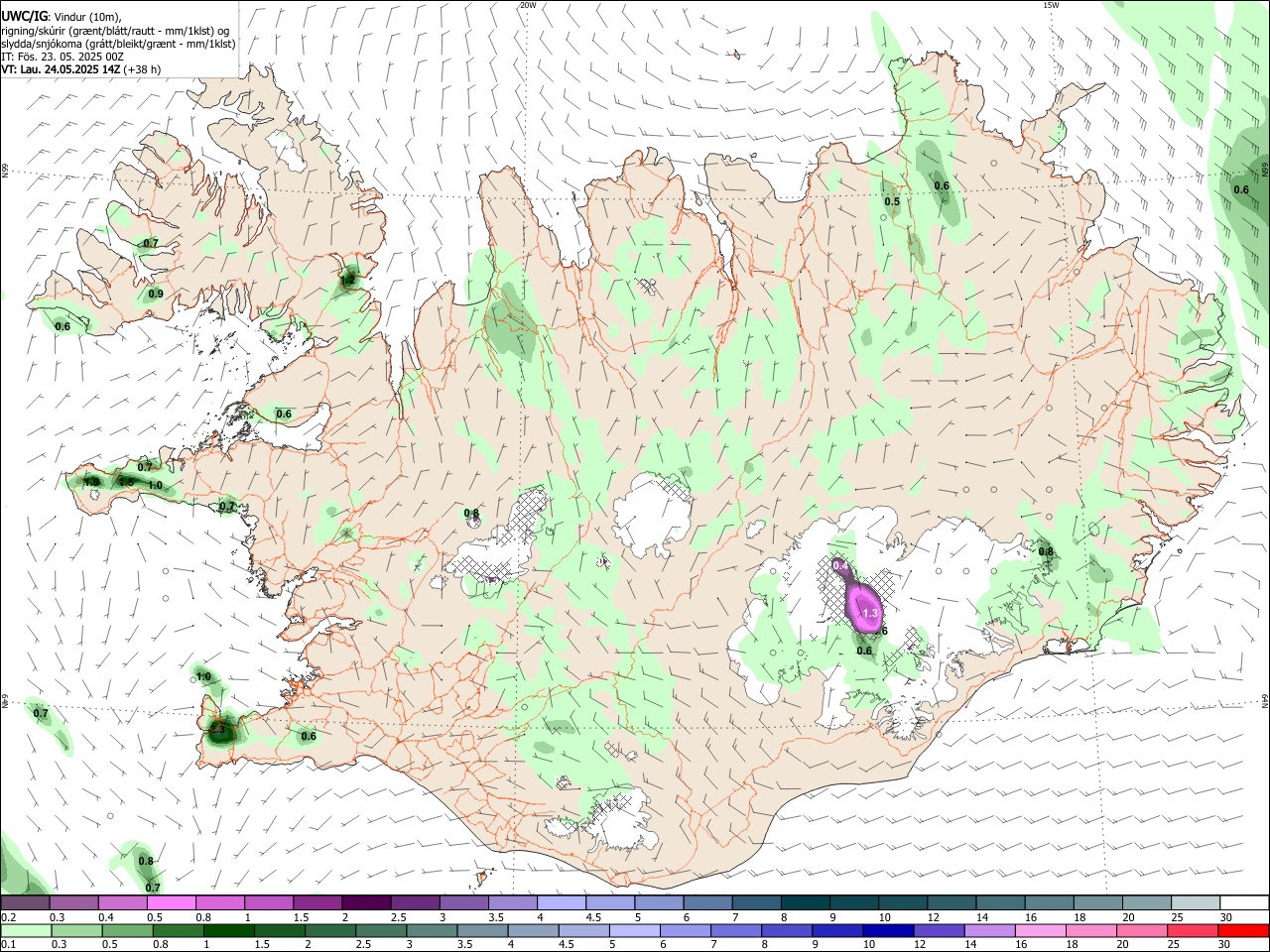The image size is (1270, 952).
Task: Click the 'UWC/IG: Vindur (10m)' title text
Action: click(x=62, y=16)
